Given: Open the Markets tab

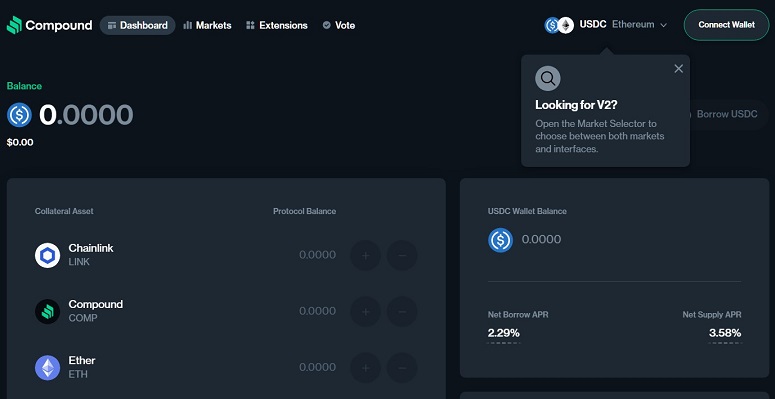Looking at the screenshot, I should (x=207, y=25).
